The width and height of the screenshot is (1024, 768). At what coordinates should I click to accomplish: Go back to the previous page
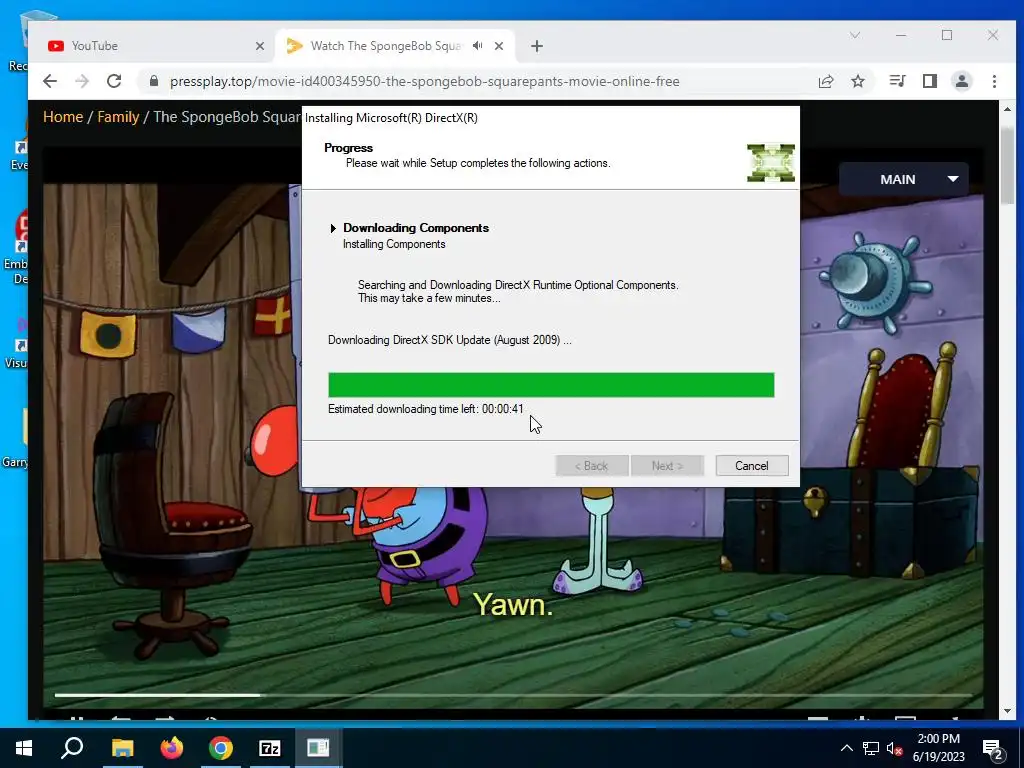(x=50, y=81)
